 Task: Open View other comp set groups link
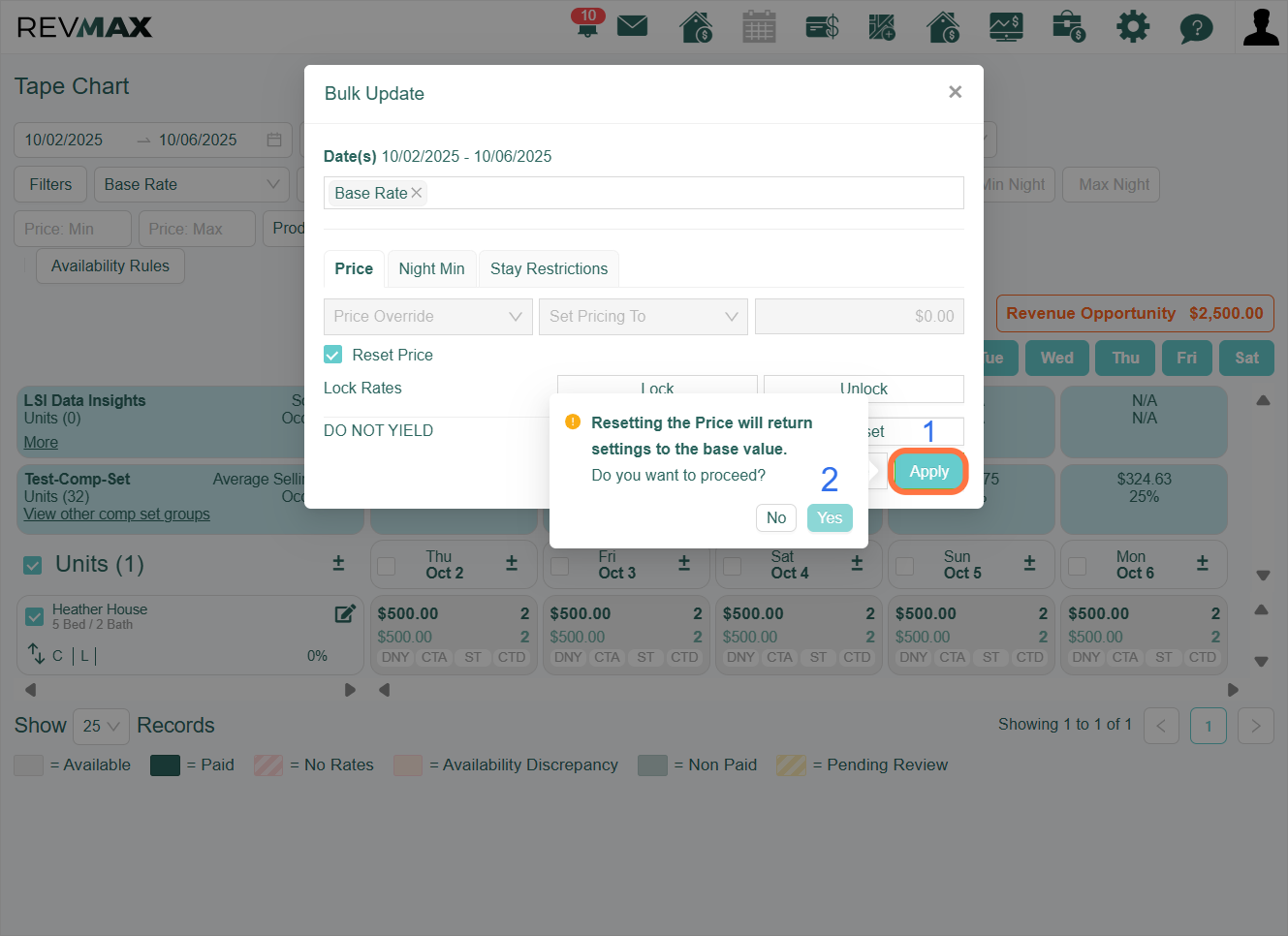point(117,514)
